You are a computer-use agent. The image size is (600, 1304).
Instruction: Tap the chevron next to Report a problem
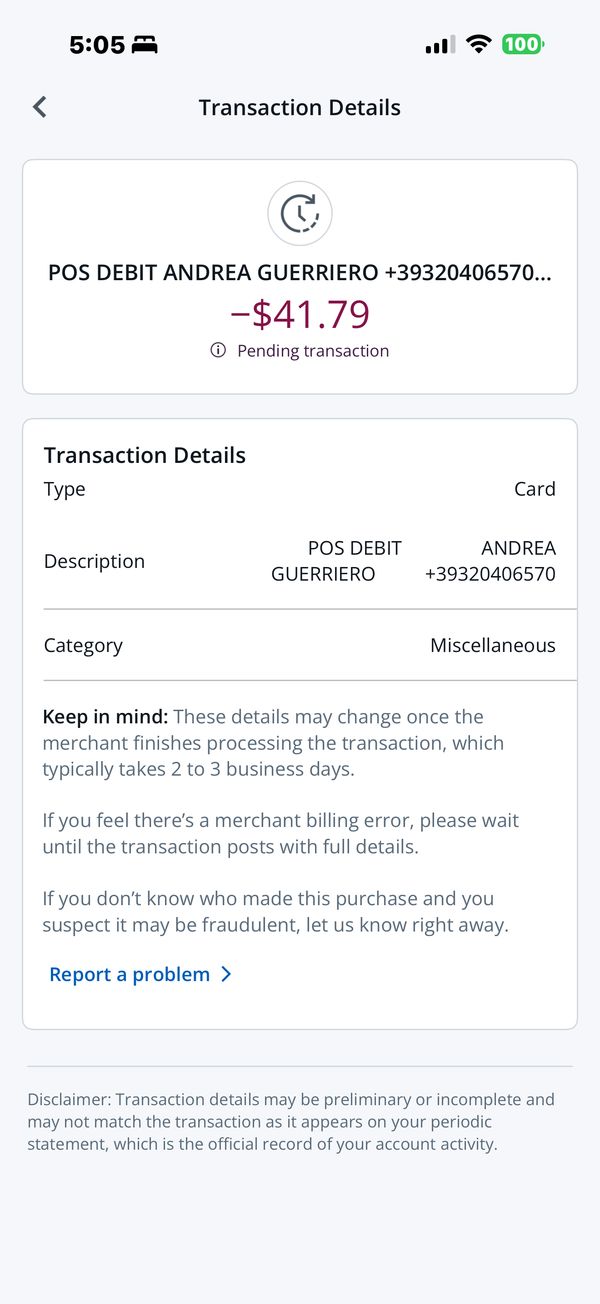[x=226, y=974]
